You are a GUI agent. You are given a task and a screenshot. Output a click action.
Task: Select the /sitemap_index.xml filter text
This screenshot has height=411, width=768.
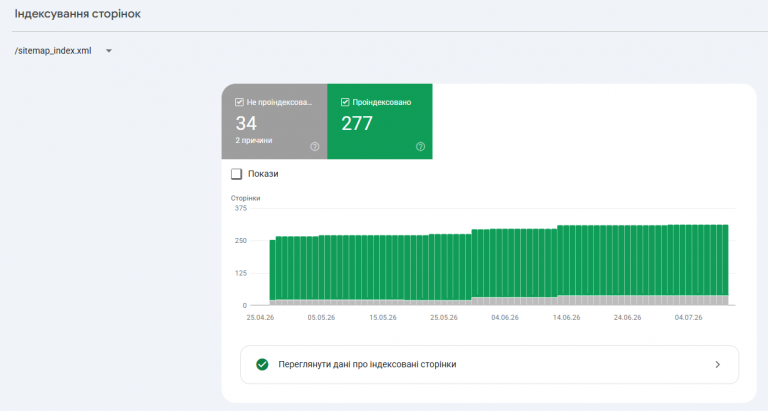point(53,51)
